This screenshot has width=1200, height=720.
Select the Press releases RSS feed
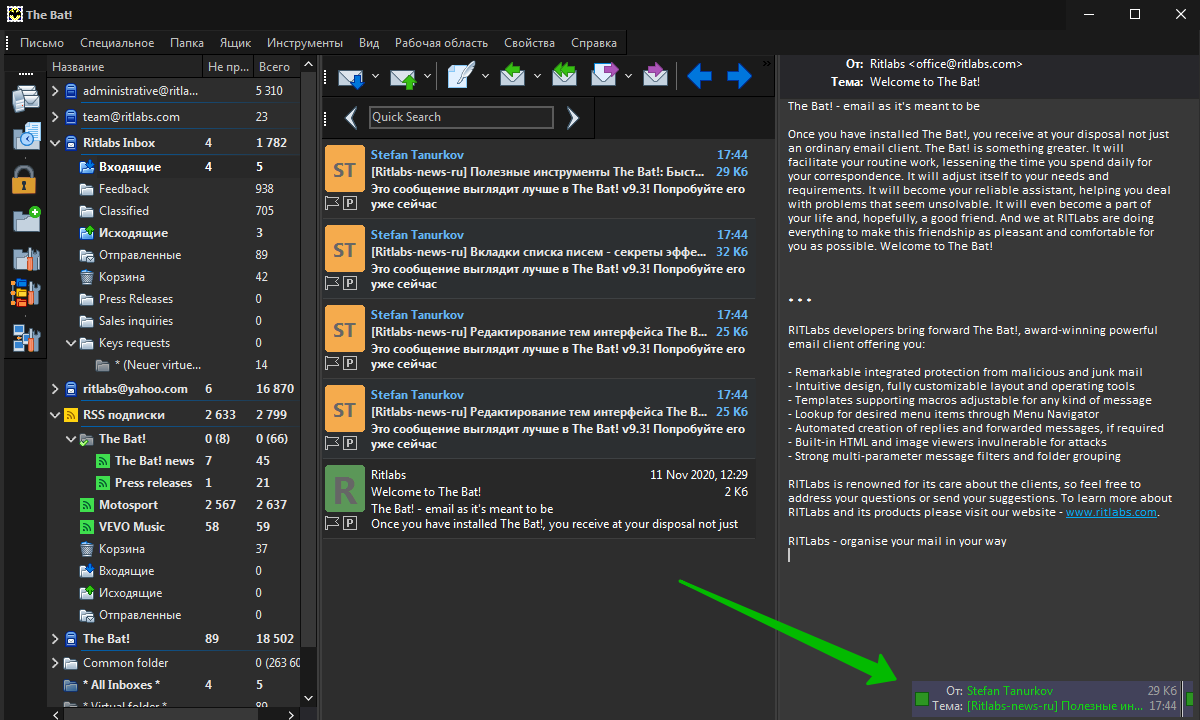(153, 483)
